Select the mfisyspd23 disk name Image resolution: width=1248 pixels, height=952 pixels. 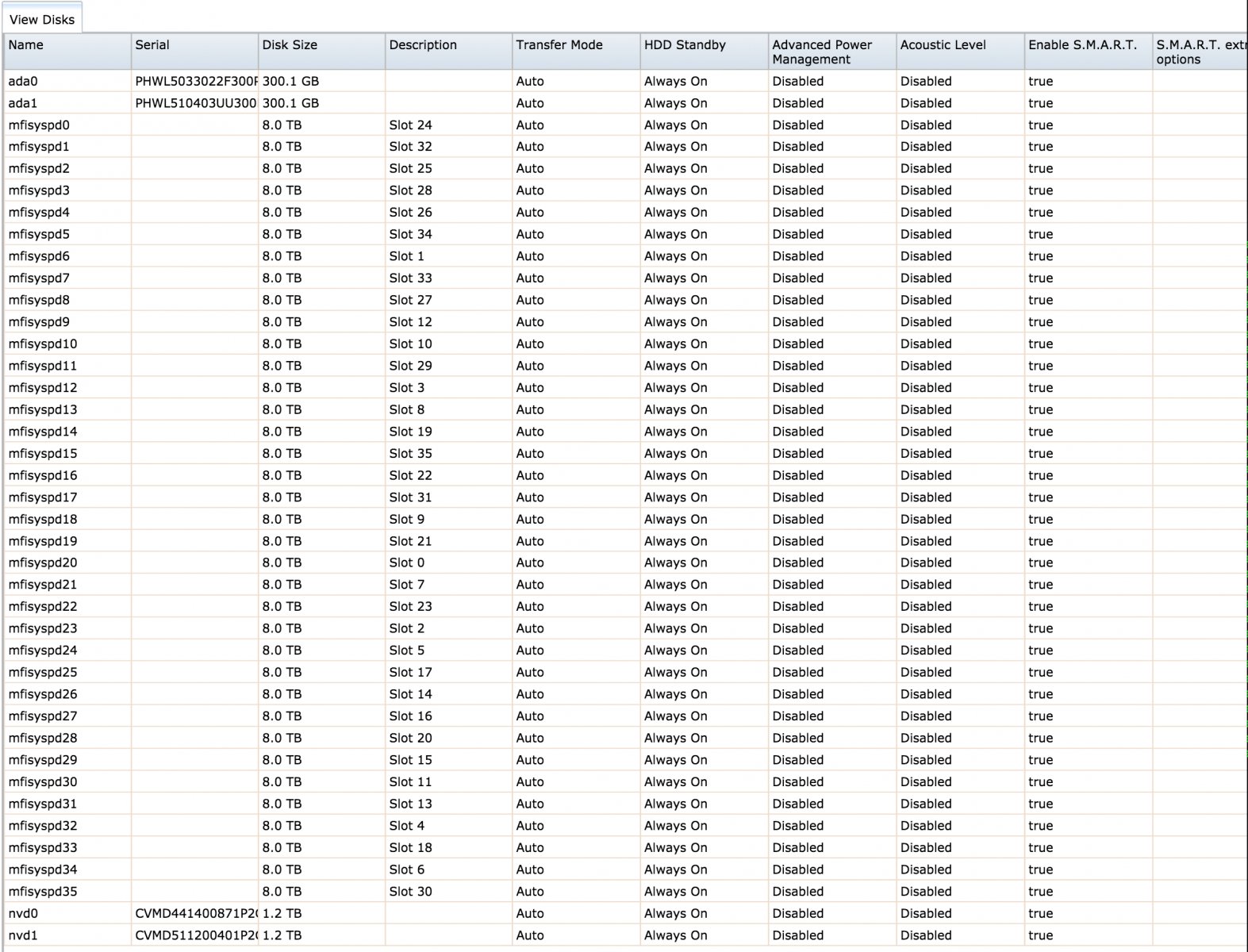pos(43,628)
